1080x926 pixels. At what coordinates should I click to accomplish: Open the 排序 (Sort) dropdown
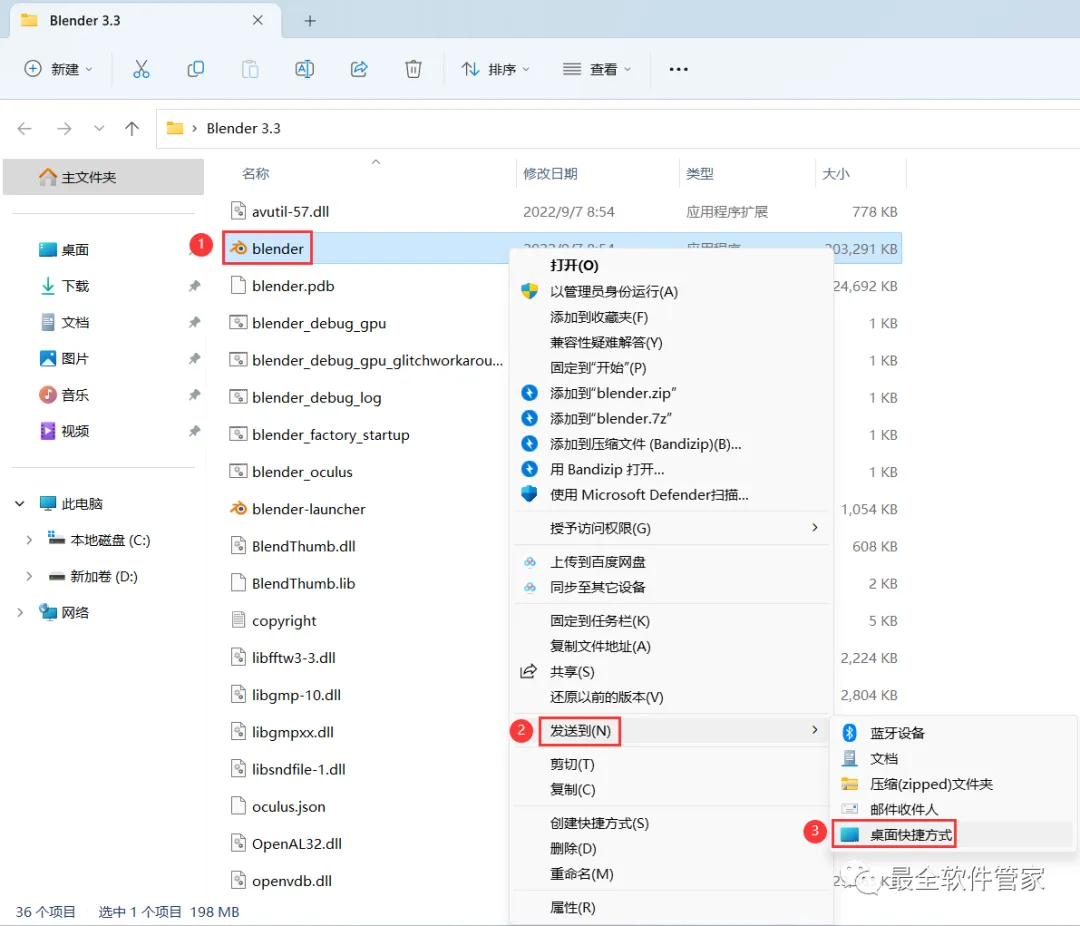496,70
